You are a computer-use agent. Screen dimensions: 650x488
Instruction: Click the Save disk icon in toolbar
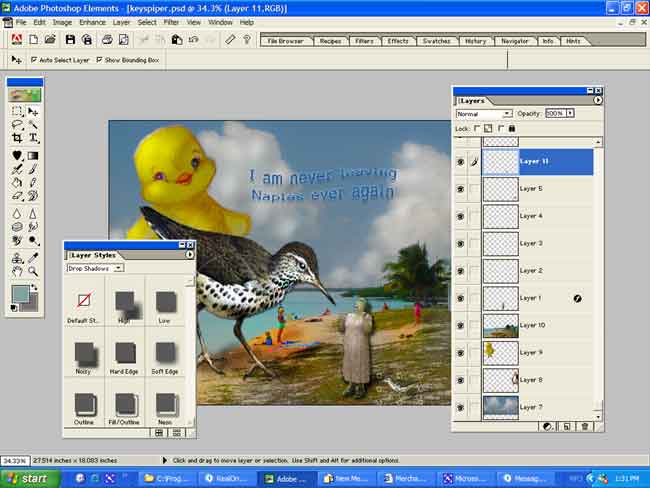pos(70,40)
